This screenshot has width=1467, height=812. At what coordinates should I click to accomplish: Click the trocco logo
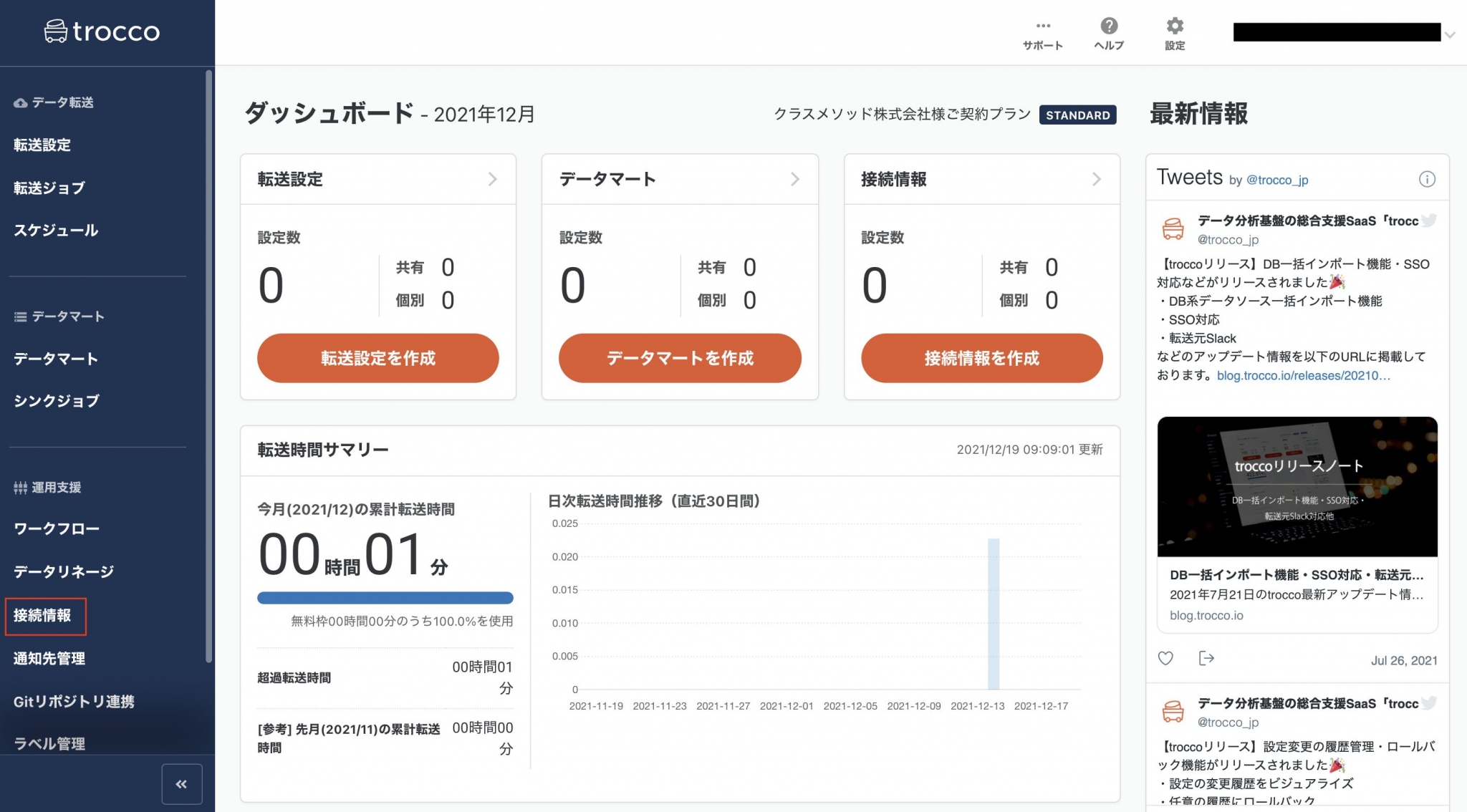click(x=102, y=32)
